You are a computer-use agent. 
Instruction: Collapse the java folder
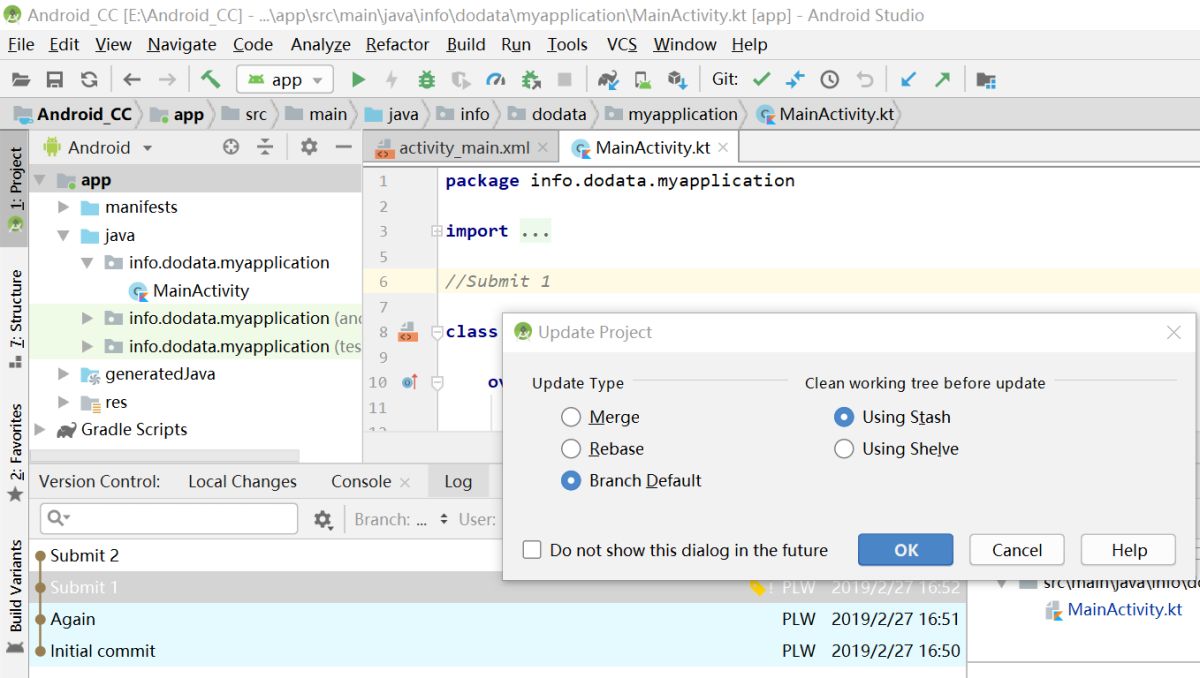tap(64, 236)
